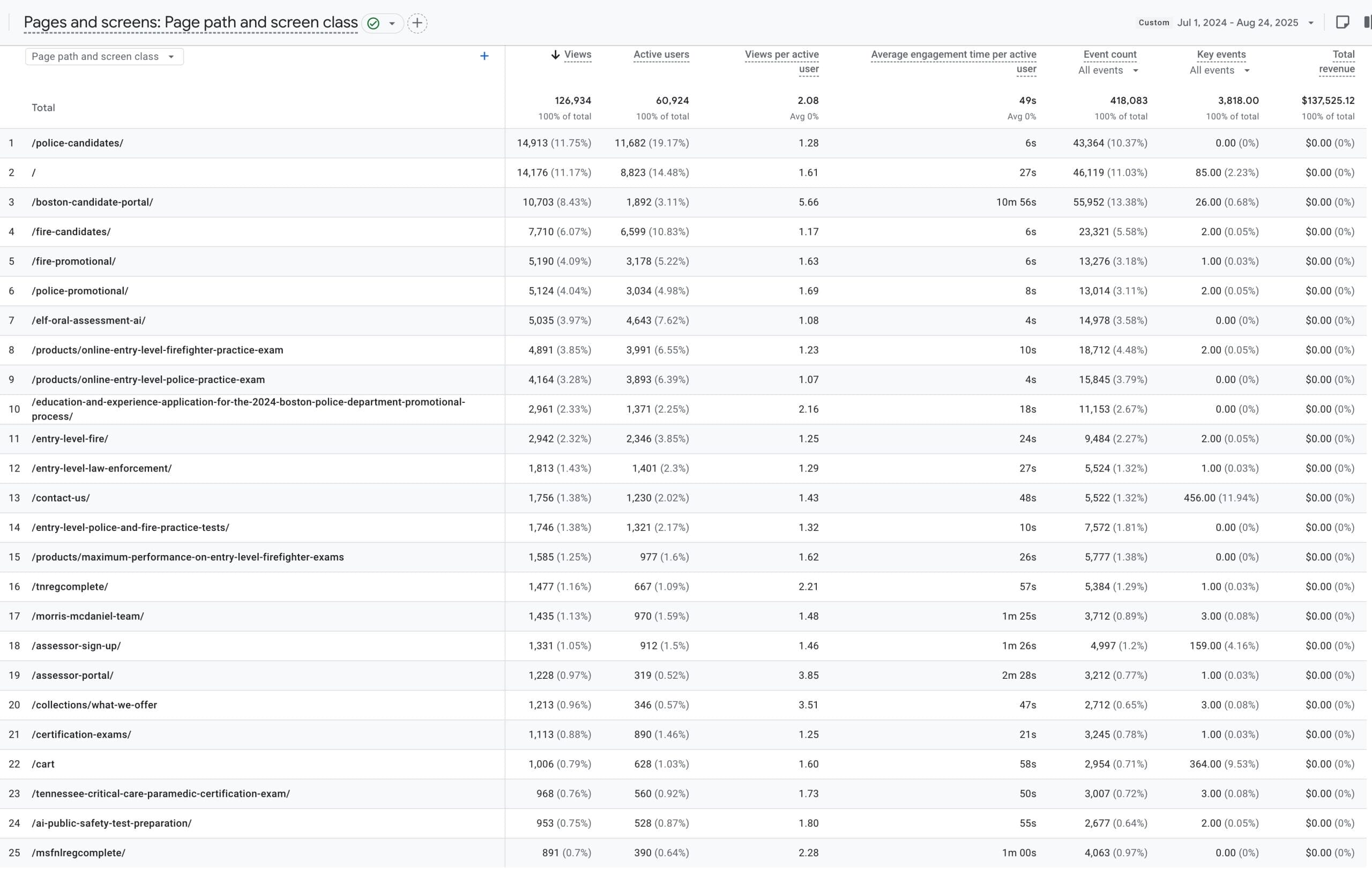Add a comparison with the circled plus icon
This screenshot has width=1372, height=884.
[417, 24]
